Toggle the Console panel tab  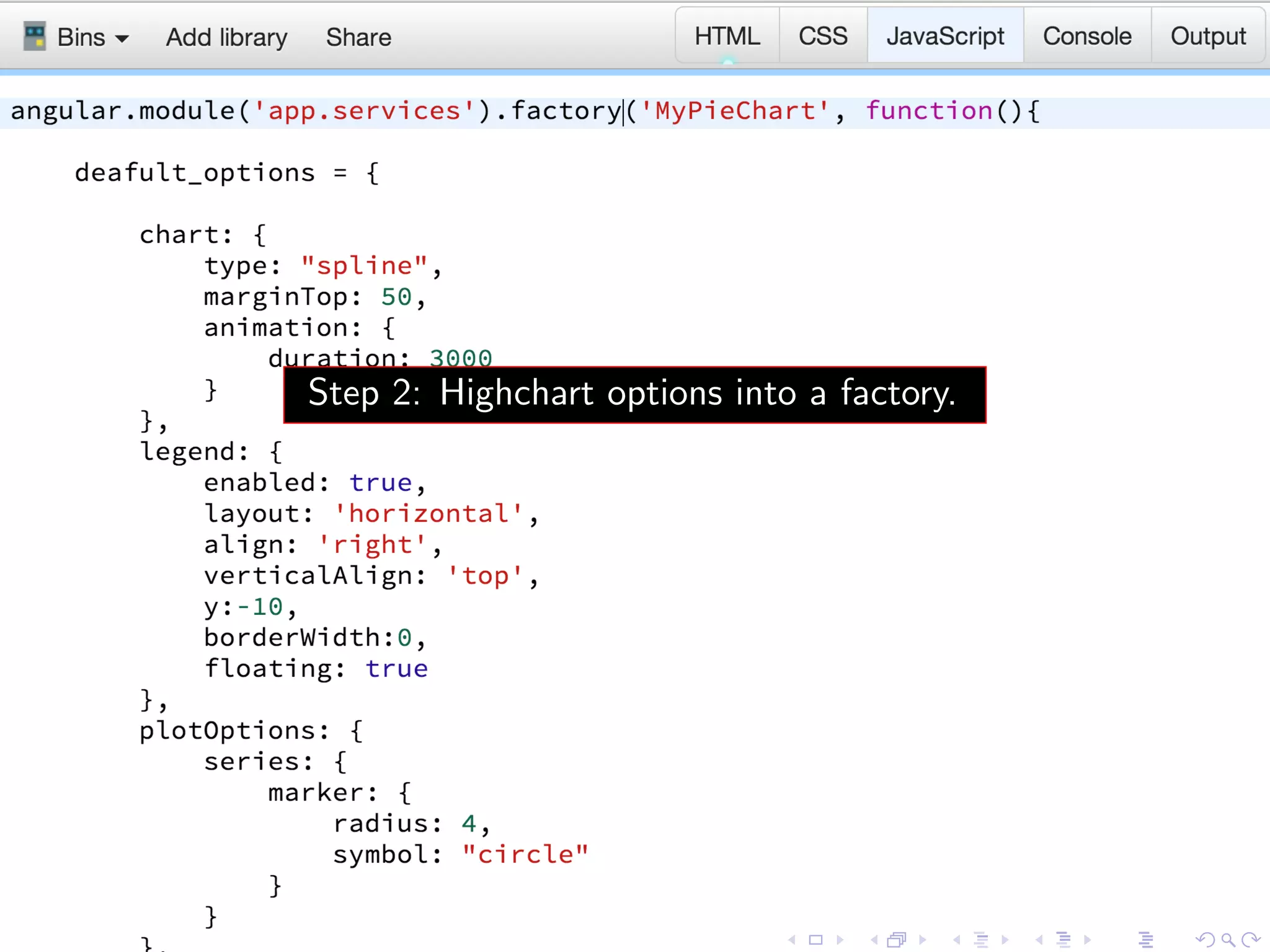click(x=1087, y=36)
